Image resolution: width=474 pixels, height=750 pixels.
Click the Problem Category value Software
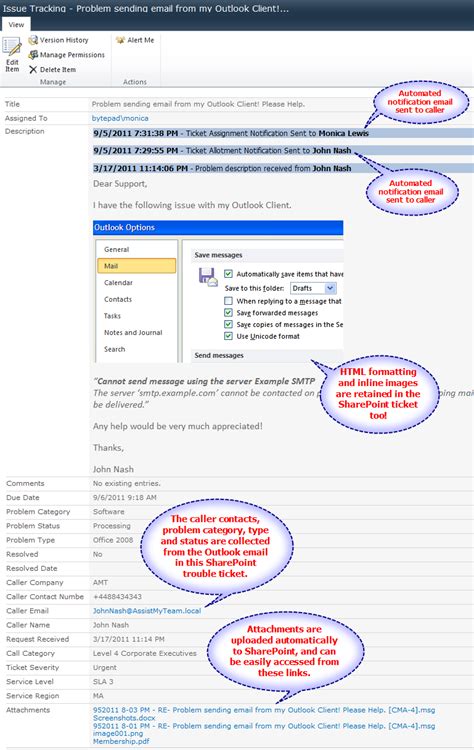[x=109, y=512]
